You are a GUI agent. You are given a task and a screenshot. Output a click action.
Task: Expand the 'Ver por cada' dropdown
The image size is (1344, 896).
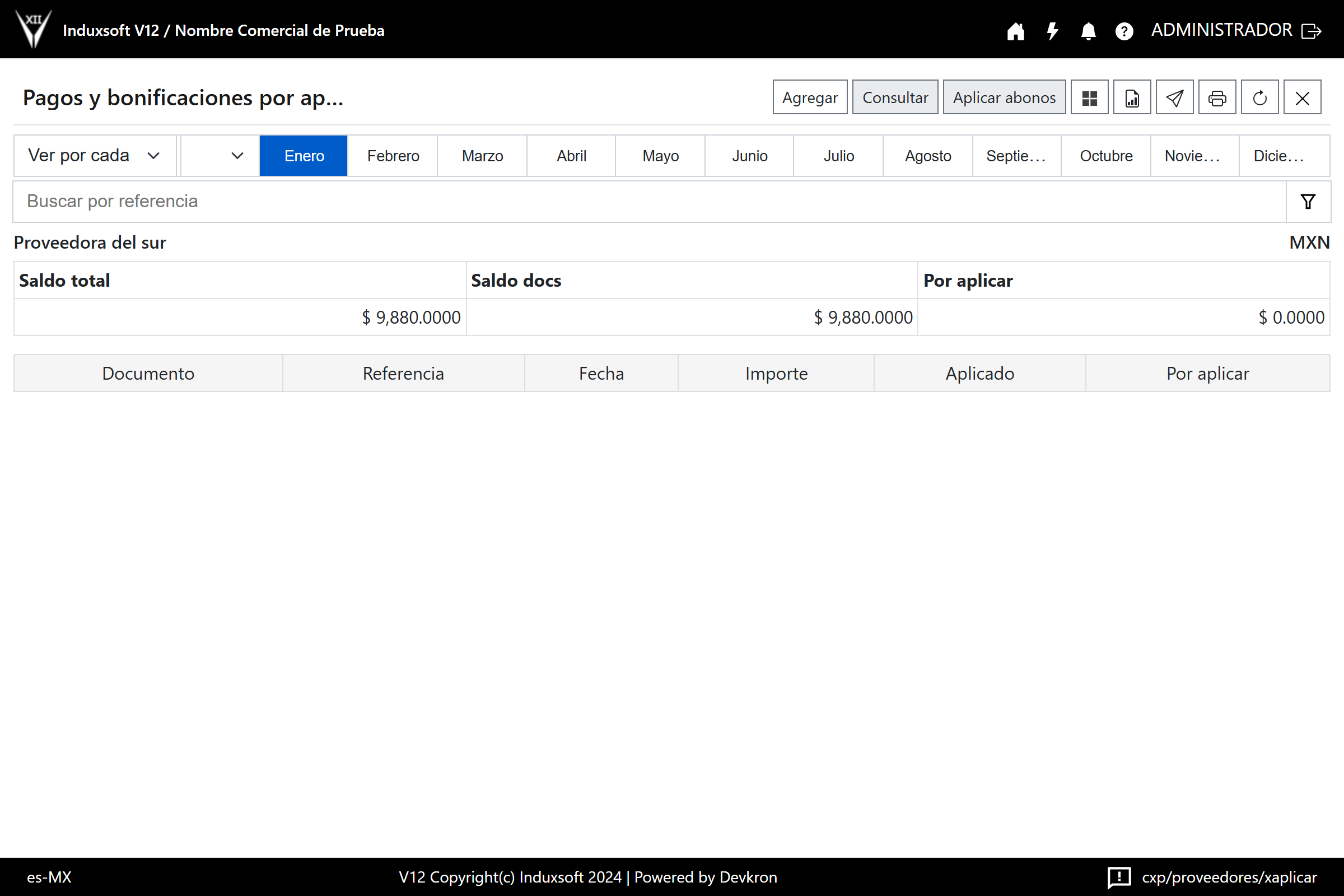94,156
